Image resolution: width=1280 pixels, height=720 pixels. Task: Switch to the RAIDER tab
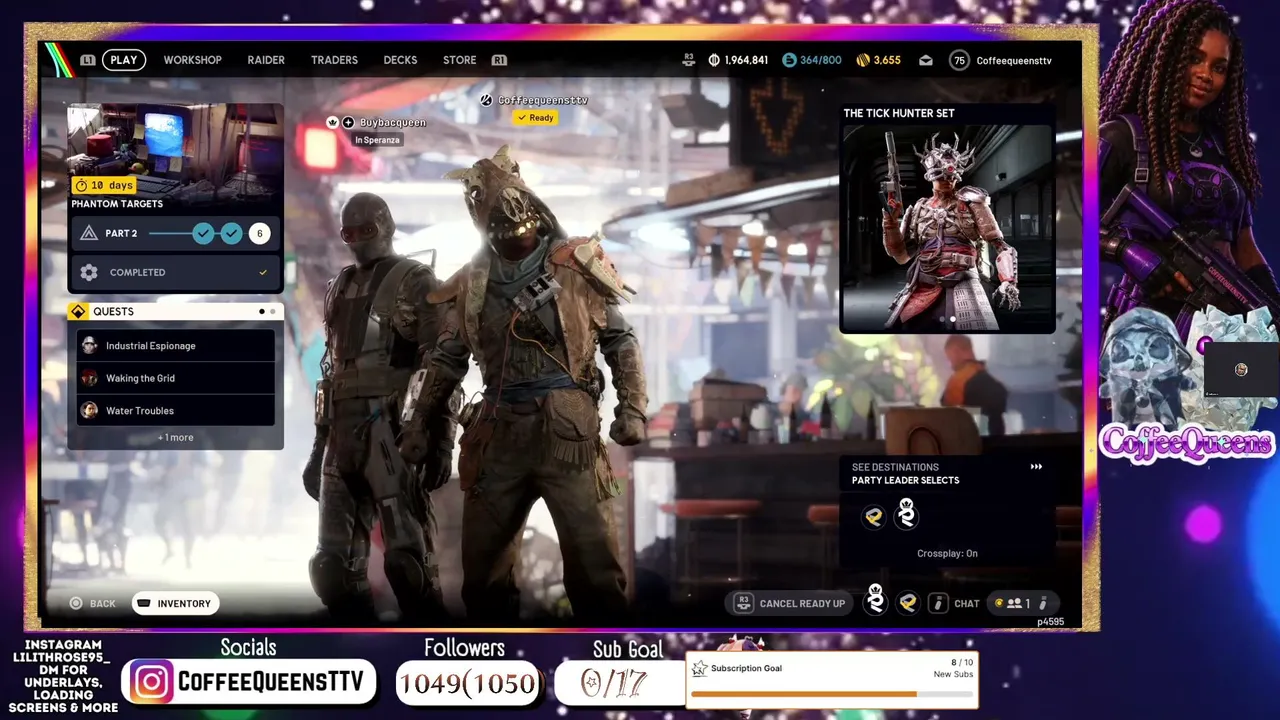click(x=266, y=60)
